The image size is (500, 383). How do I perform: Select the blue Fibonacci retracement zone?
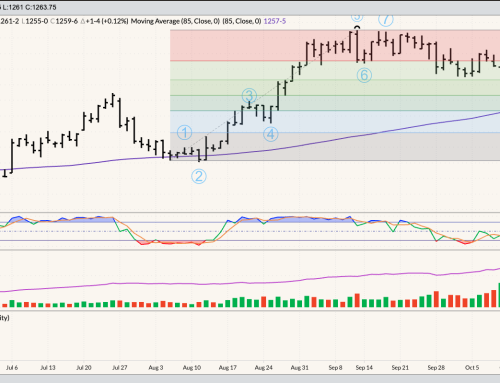click(335, 122)
